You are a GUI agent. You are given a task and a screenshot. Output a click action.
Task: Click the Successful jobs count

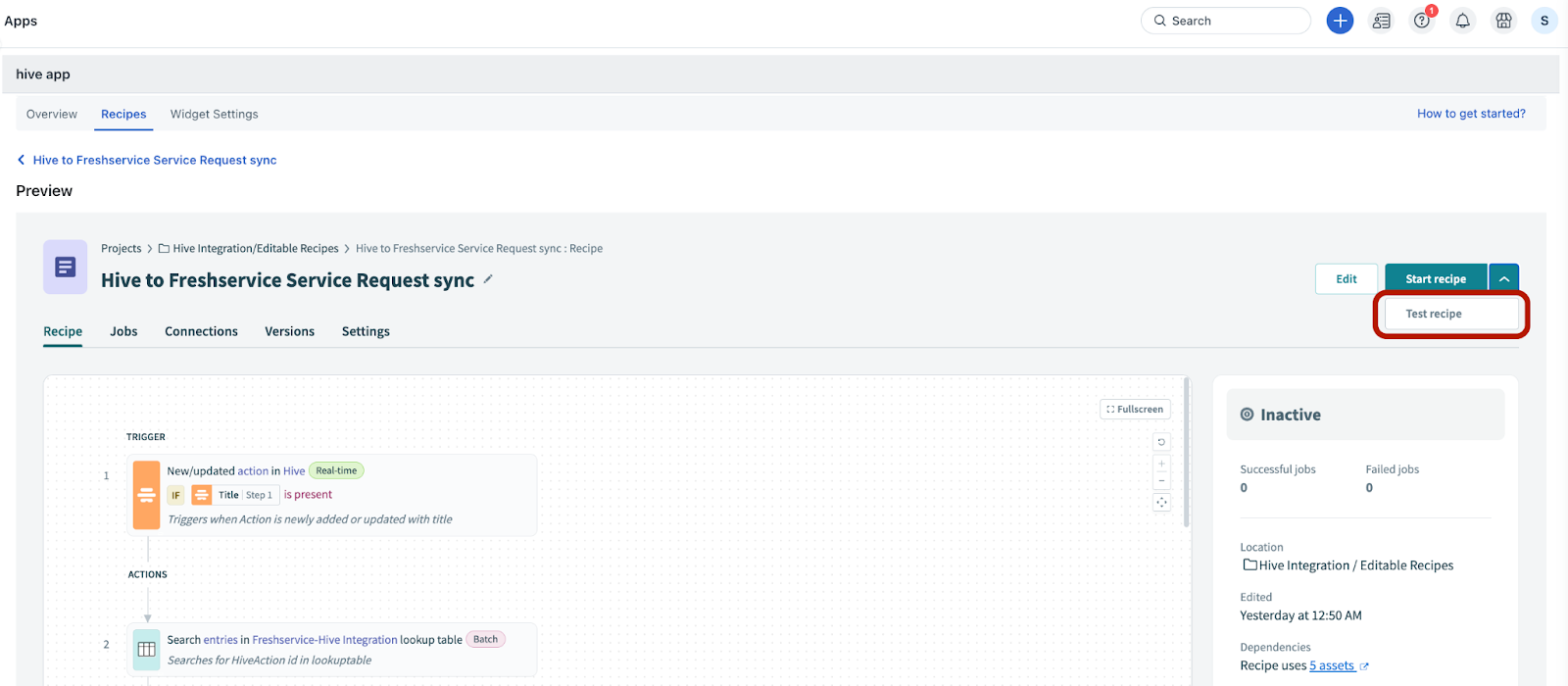coord(1245,488)
